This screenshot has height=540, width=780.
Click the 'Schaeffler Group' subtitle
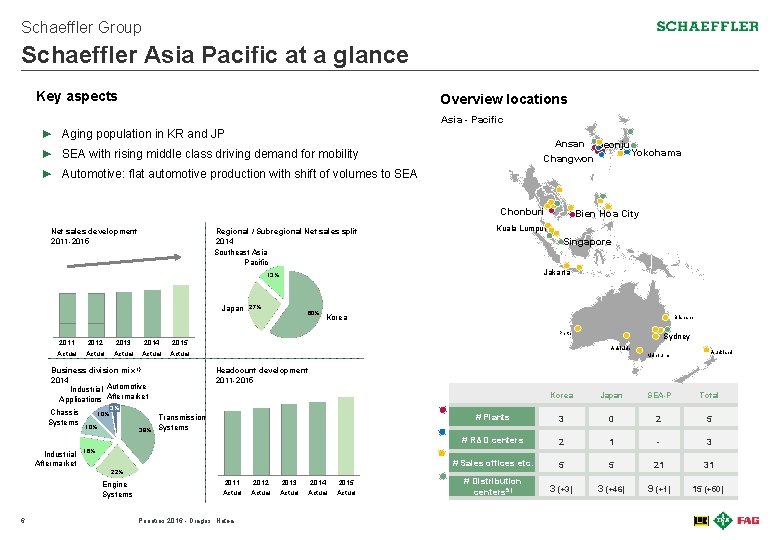click(82, 27)
